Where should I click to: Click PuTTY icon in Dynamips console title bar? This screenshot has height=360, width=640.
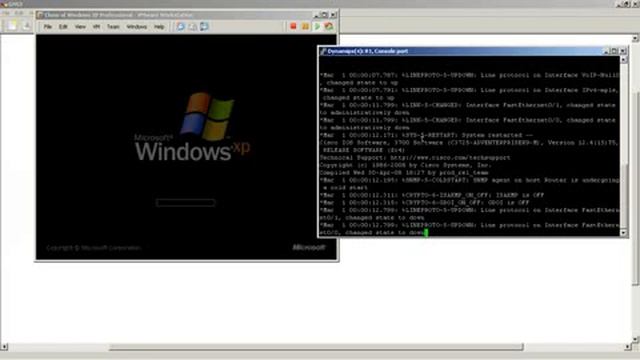pos(323,51)
